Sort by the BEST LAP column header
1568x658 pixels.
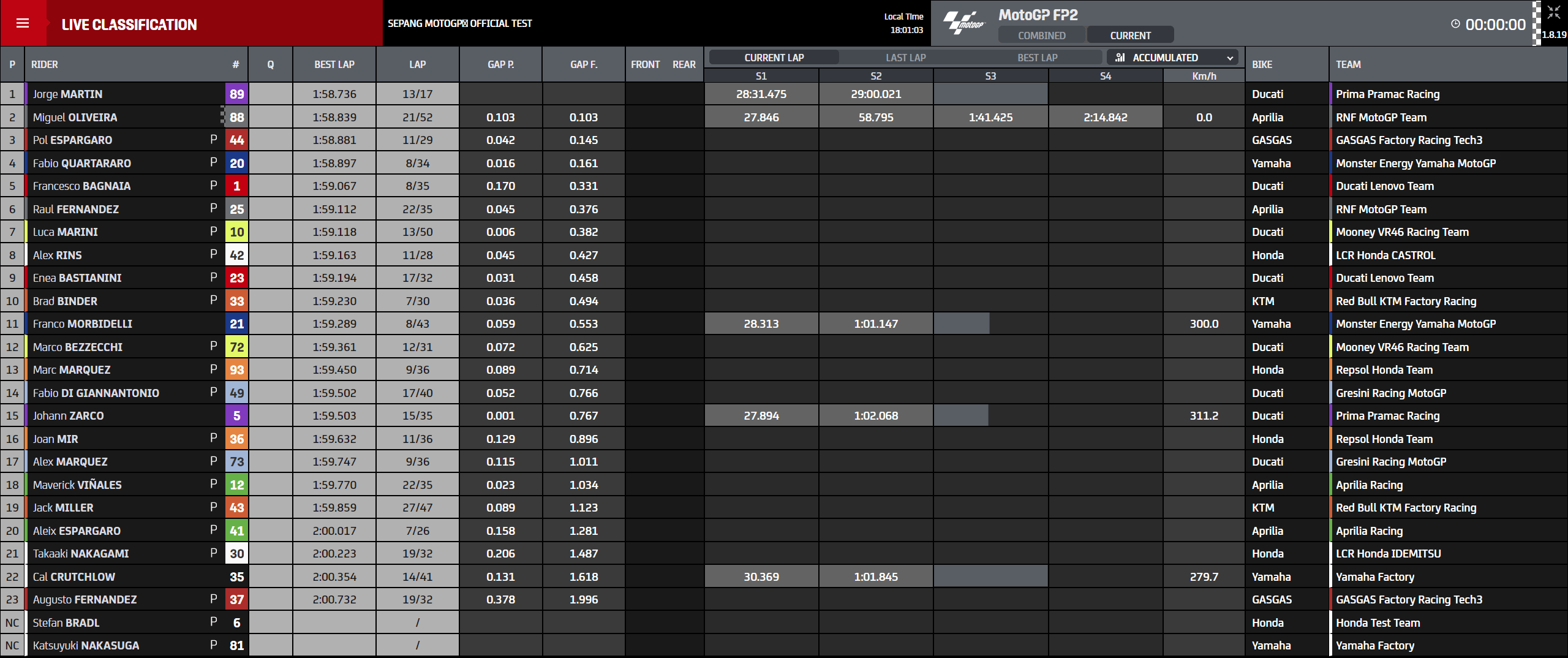pos(334,64)
